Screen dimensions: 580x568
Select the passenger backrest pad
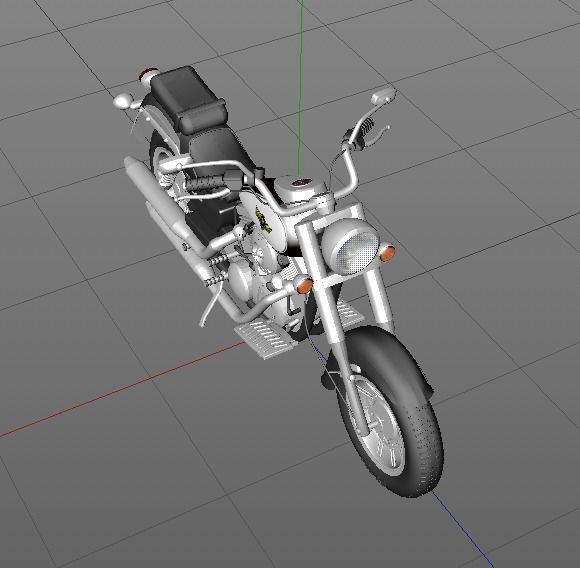pyautogui.click(x=188, y=99)
